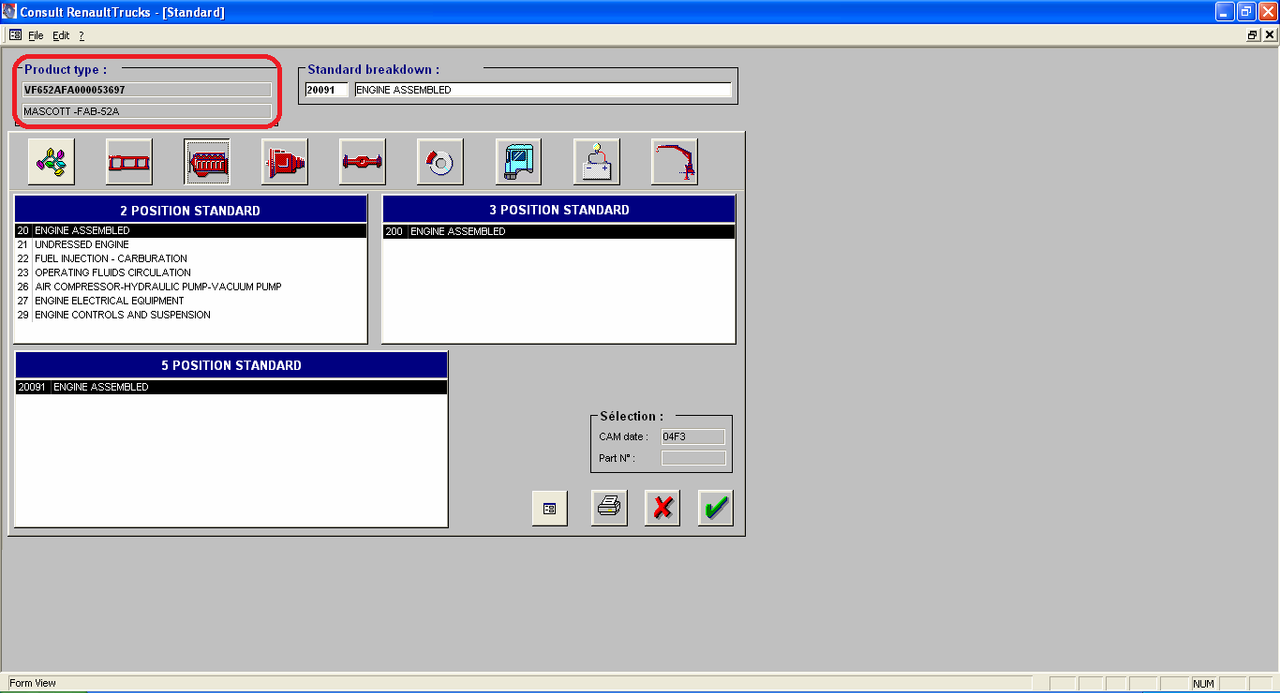Select row 20091 ENGINE ASSEMBLED in 5 position list

(231, 387)
